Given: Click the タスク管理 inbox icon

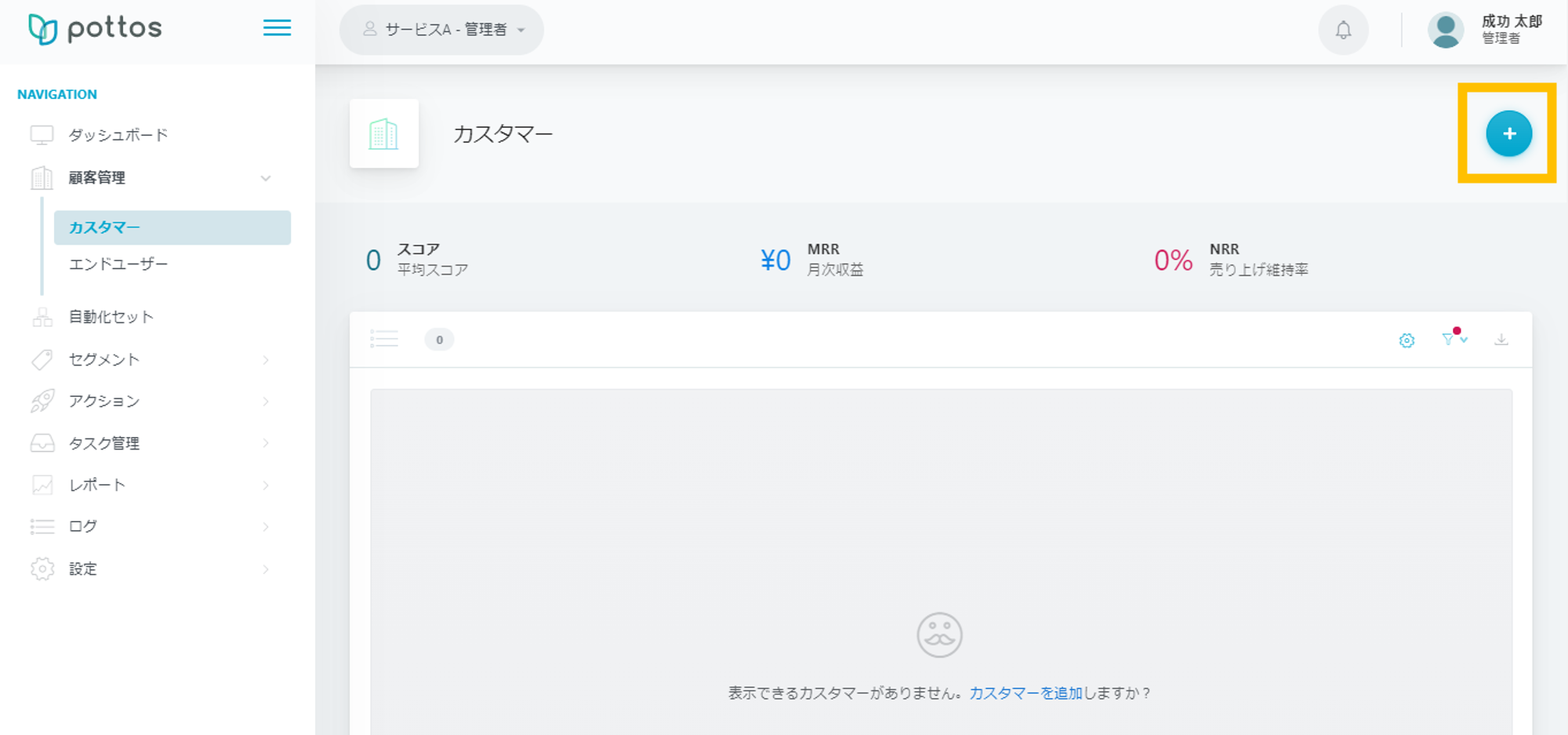Looking at the screenshot, I should tap(42, 443).
